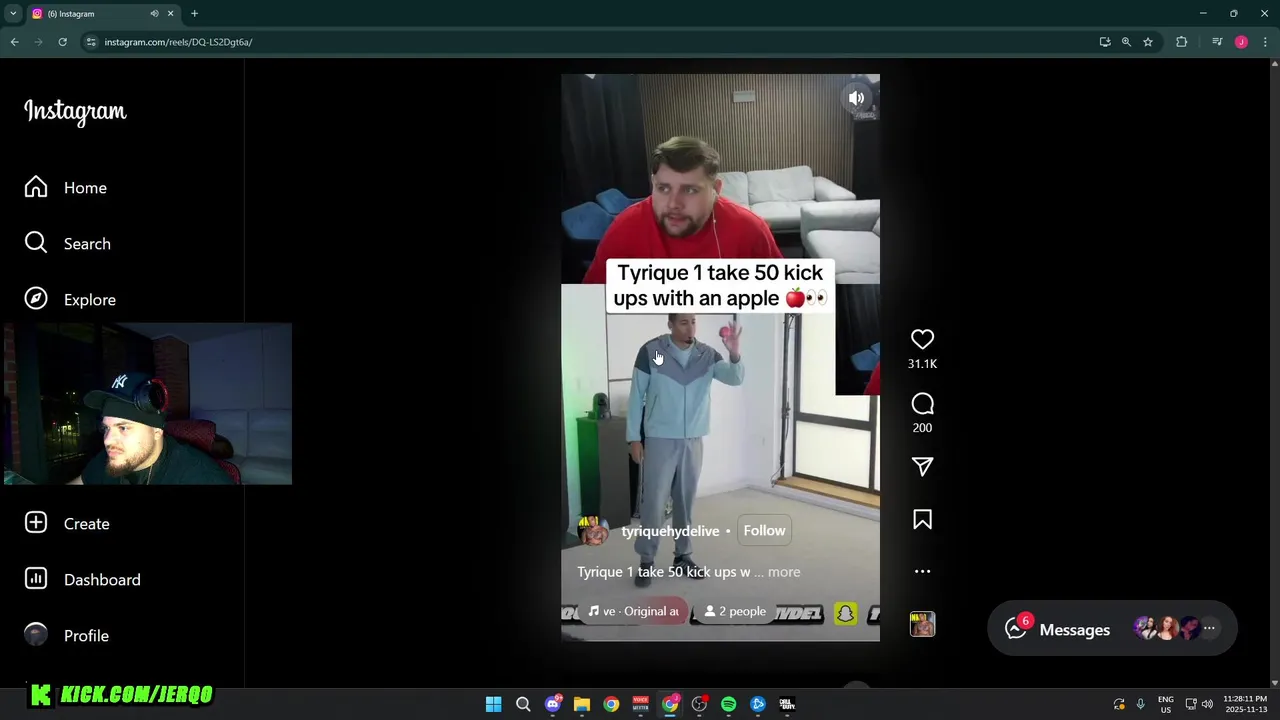Click the tyriquehydelive profile avatar
The height and width of the screenshot is (720, 1280).
tap(593, 531)
